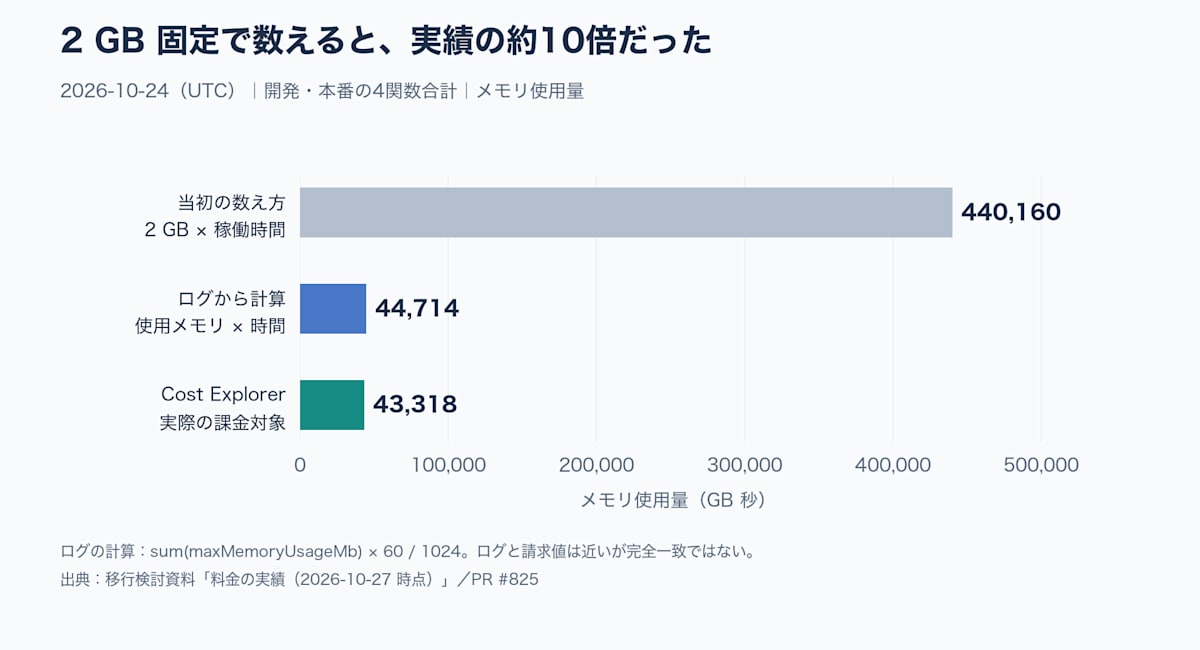Click the x-axis tick label 400,000

pos(893,465)
